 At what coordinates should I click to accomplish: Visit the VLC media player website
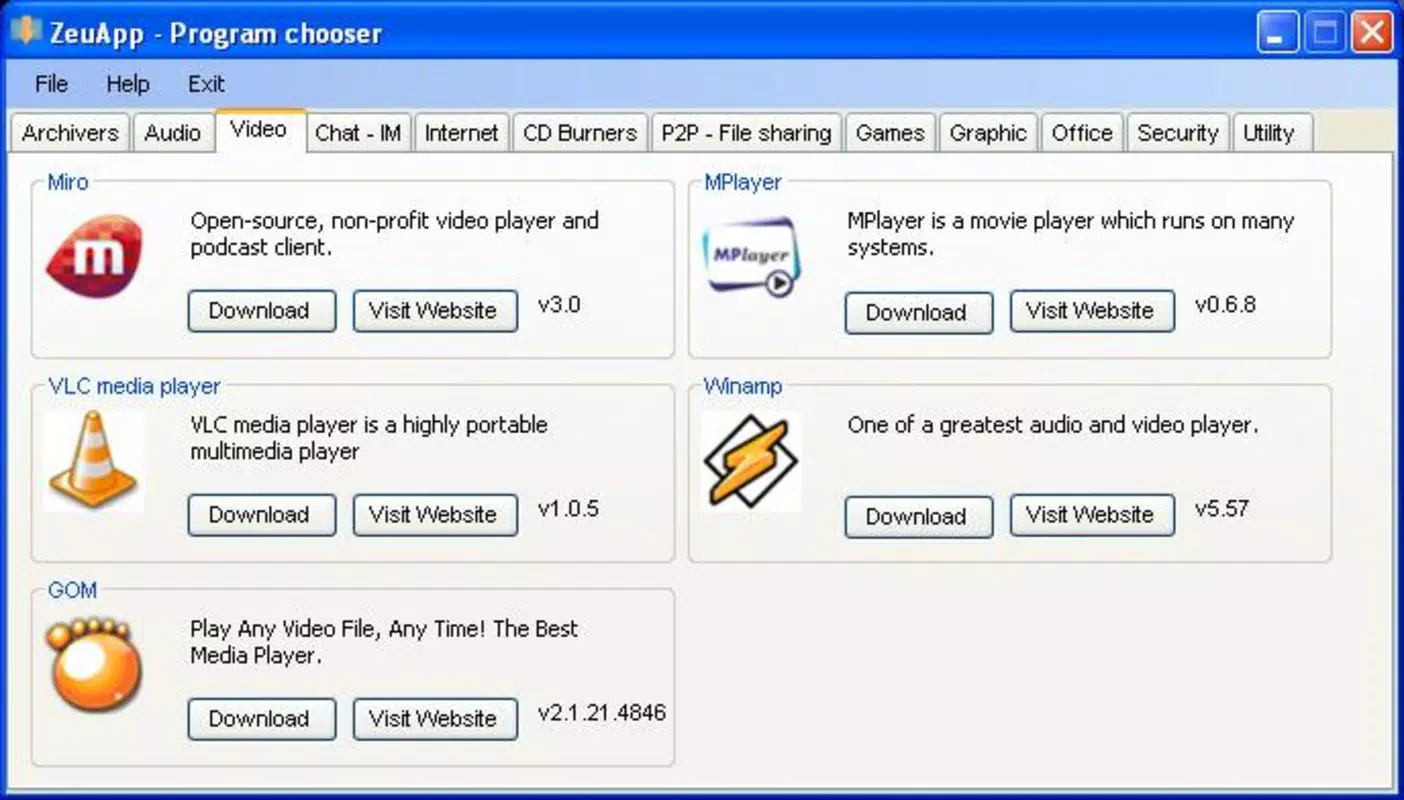[x=435, y=515]
